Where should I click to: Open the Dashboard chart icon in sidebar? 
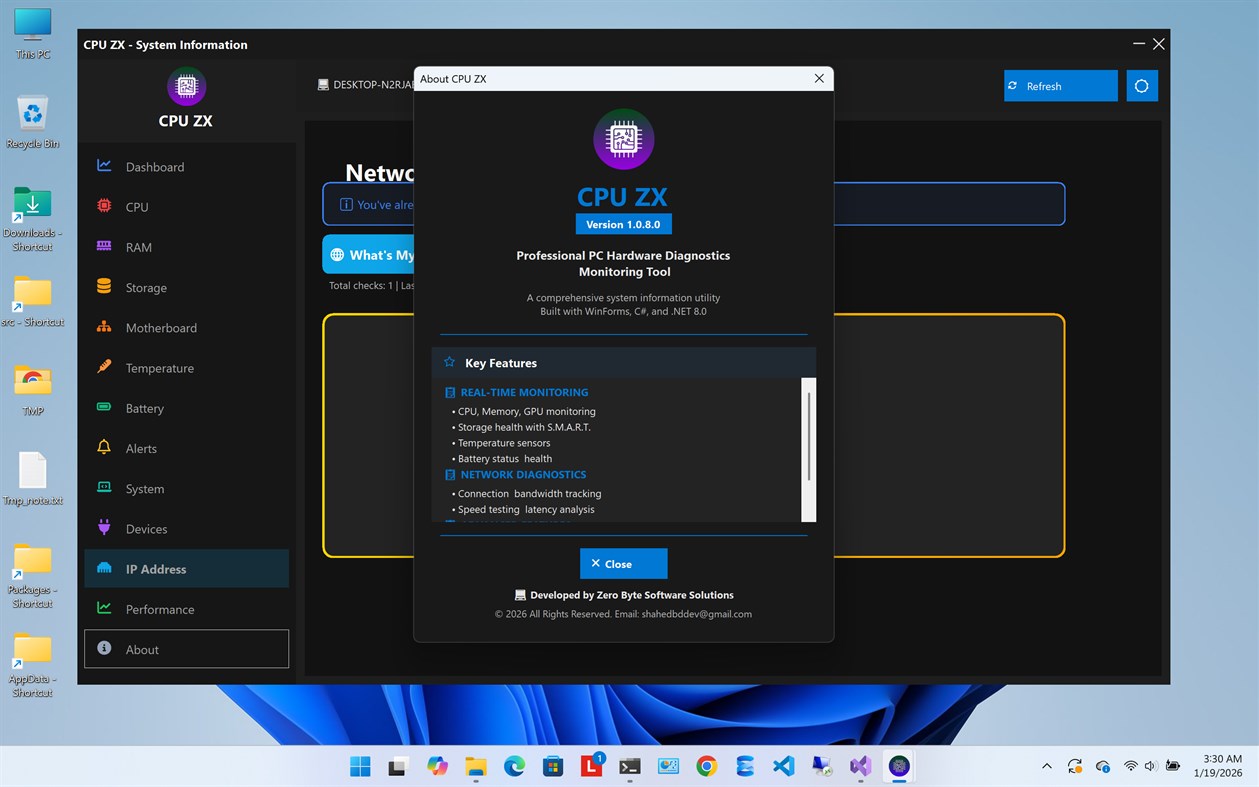[104, 166]
